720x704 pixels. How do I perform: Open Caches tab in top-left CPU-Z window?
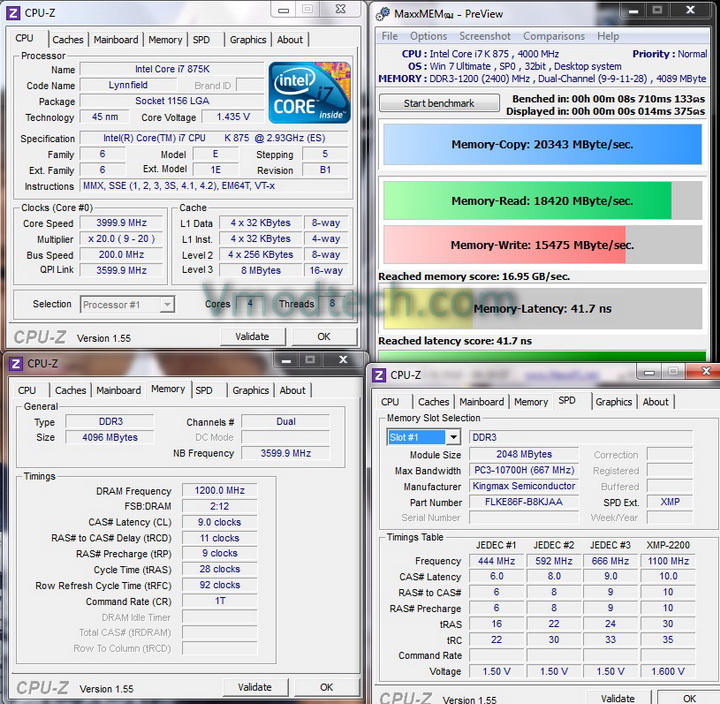click(68, 39)
